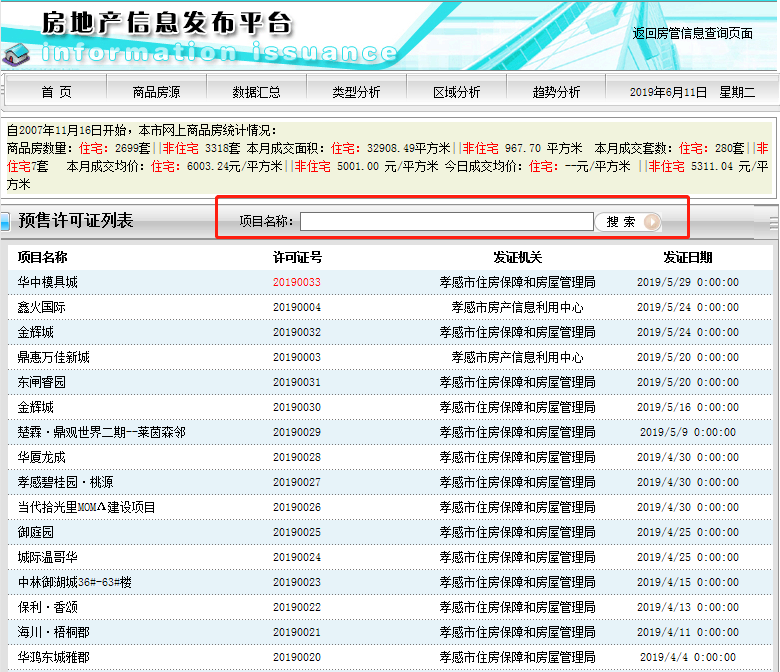Viewport: 780px width, 672px height.
Task: Click the 孝感碧桂园·桃源 project name
Action: point(65,483)
